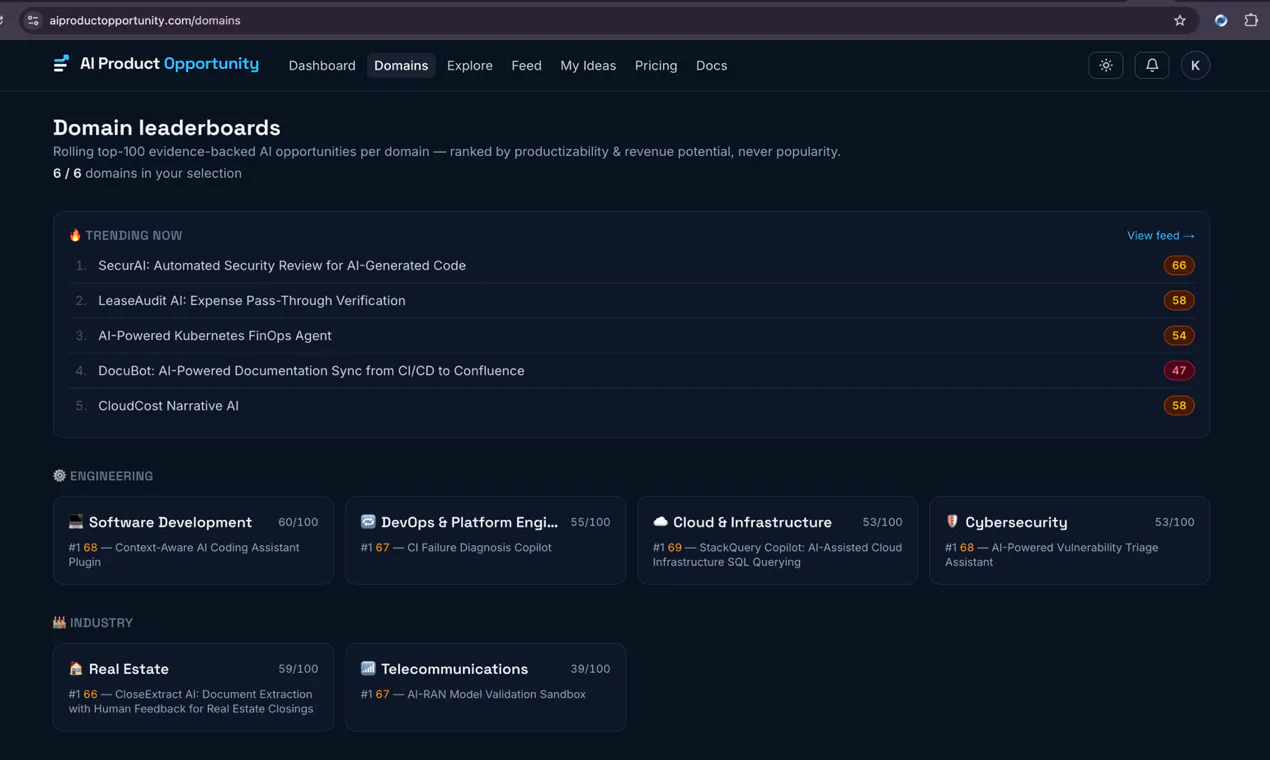Image resolution: width=1270 pixels, height=760 pixels.
Task: Open SecurAI Automated Security Review trending item
Action: pyautogui.click(x=631, y=265)
